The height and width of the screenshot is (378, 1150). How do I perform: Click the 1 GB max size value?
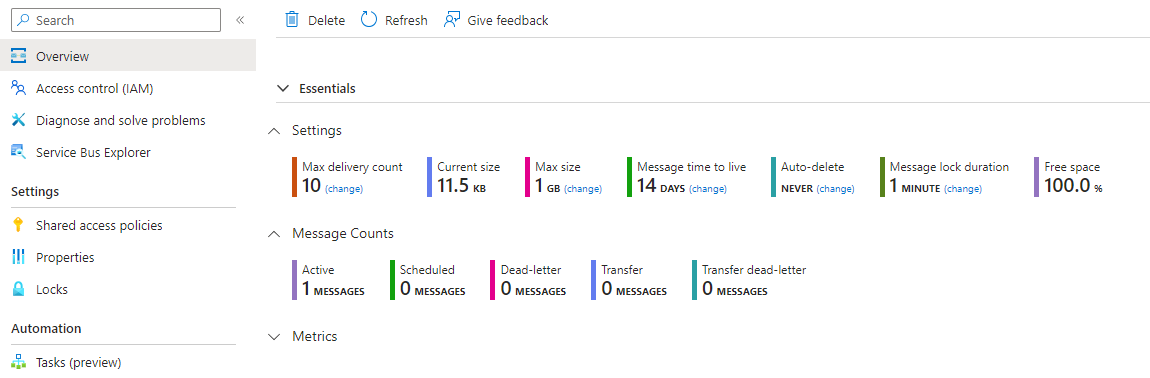point(548,186)
